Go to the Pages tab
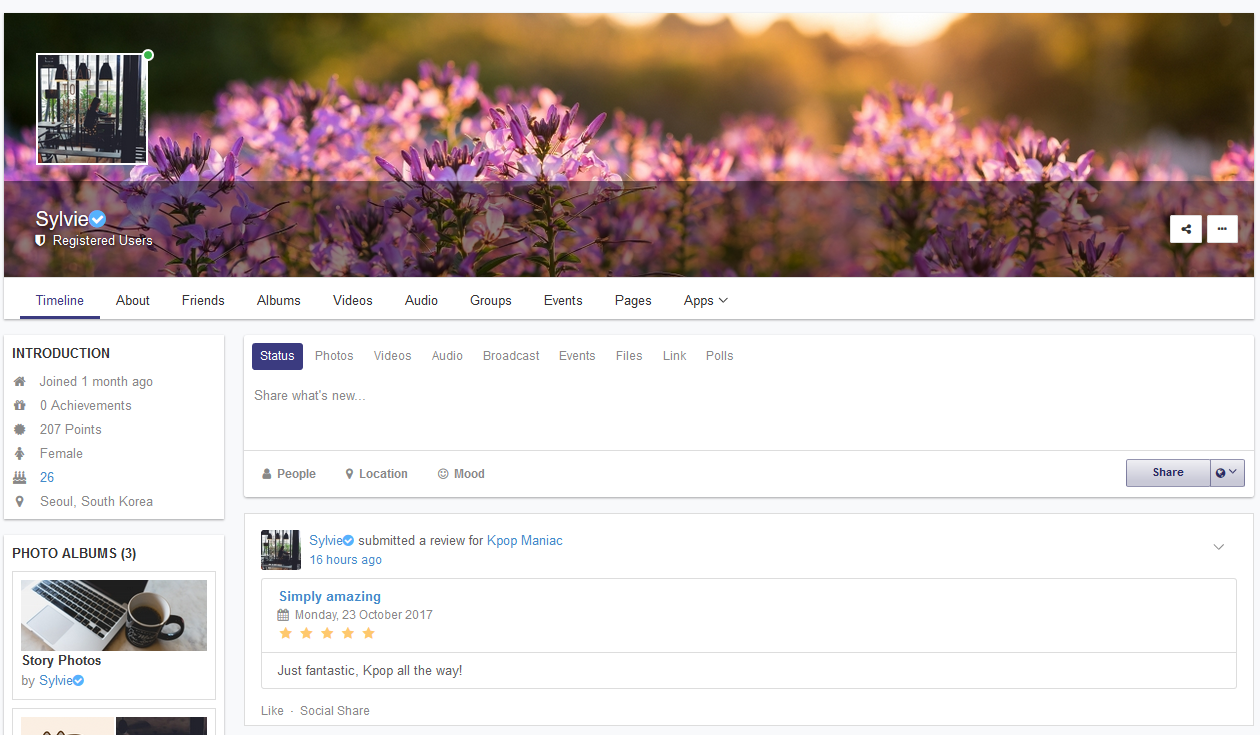1260x735 pixels. coord(633,300)
